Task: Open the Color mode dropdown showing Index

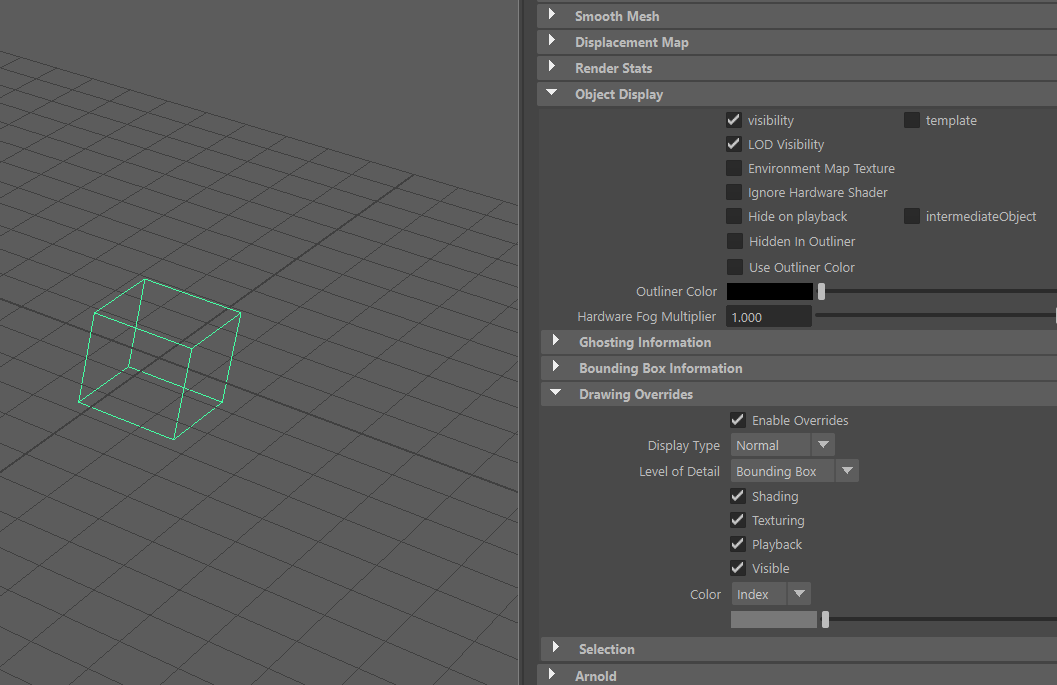Action: pos(798,593)
